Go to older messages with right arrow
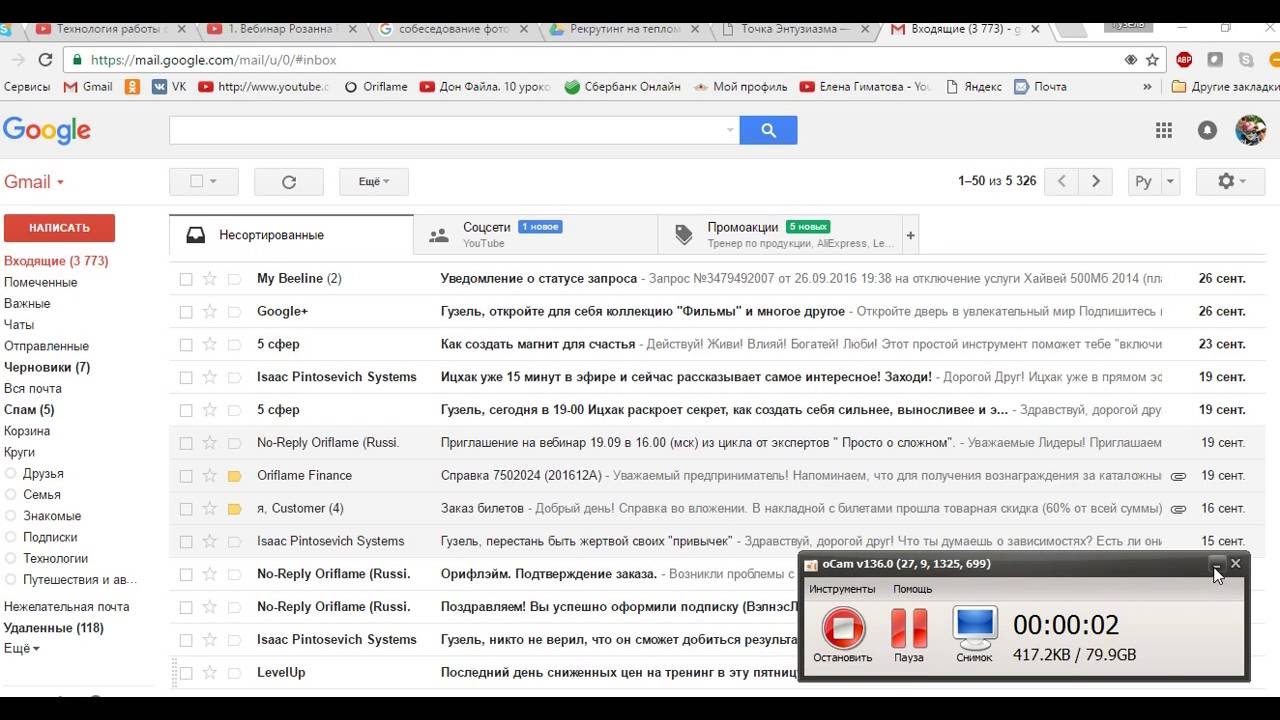 [1096, 181]
